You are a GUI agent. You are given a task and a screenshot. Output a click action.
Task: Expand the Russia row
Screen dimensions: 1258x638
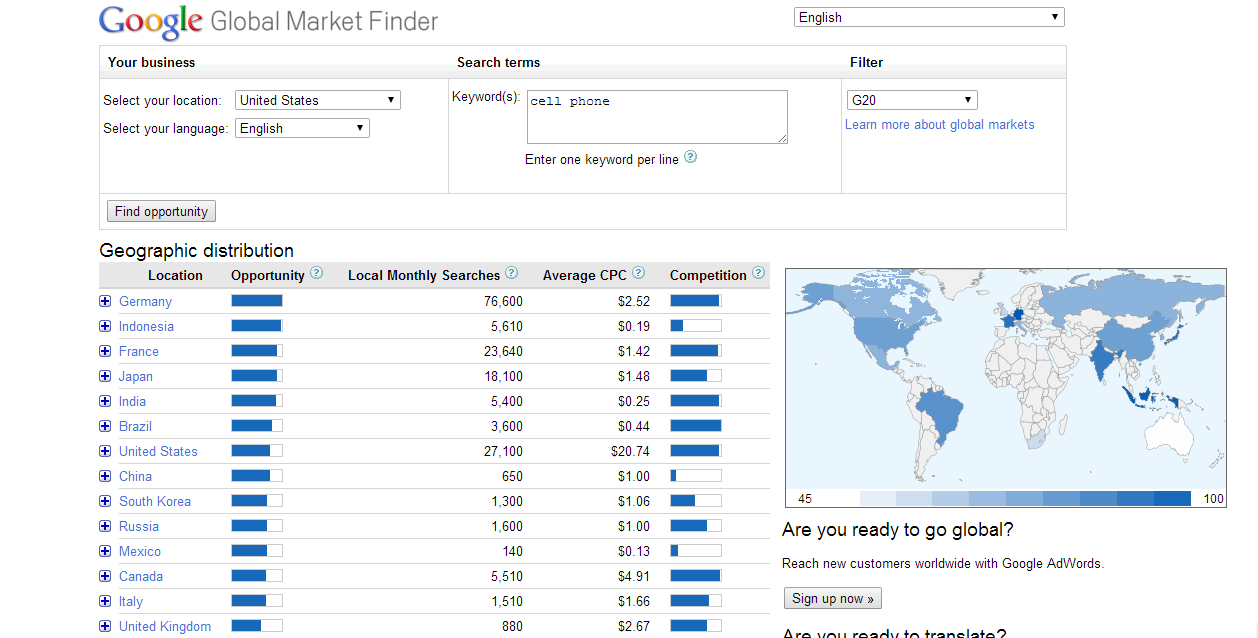point(105,526)
